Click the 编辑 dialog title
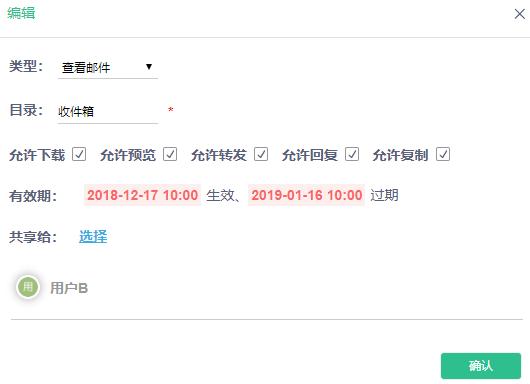 tap(21, 13)
